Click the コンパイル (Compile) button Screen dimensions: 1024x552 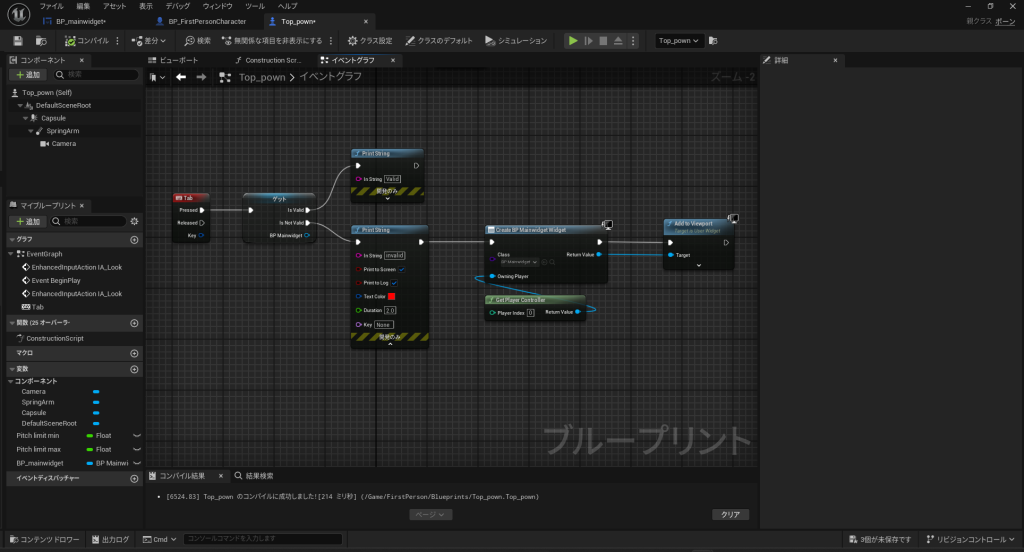click(86, 41)
